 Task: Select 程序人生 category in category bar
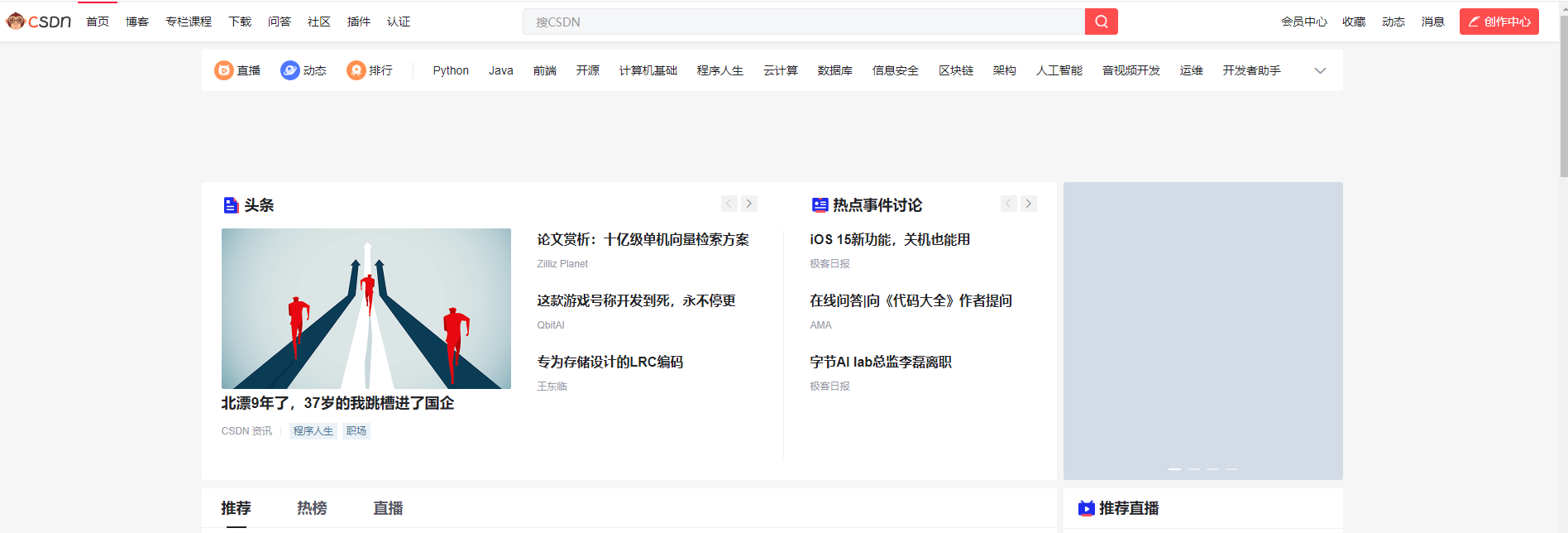(x=720, y=70)
